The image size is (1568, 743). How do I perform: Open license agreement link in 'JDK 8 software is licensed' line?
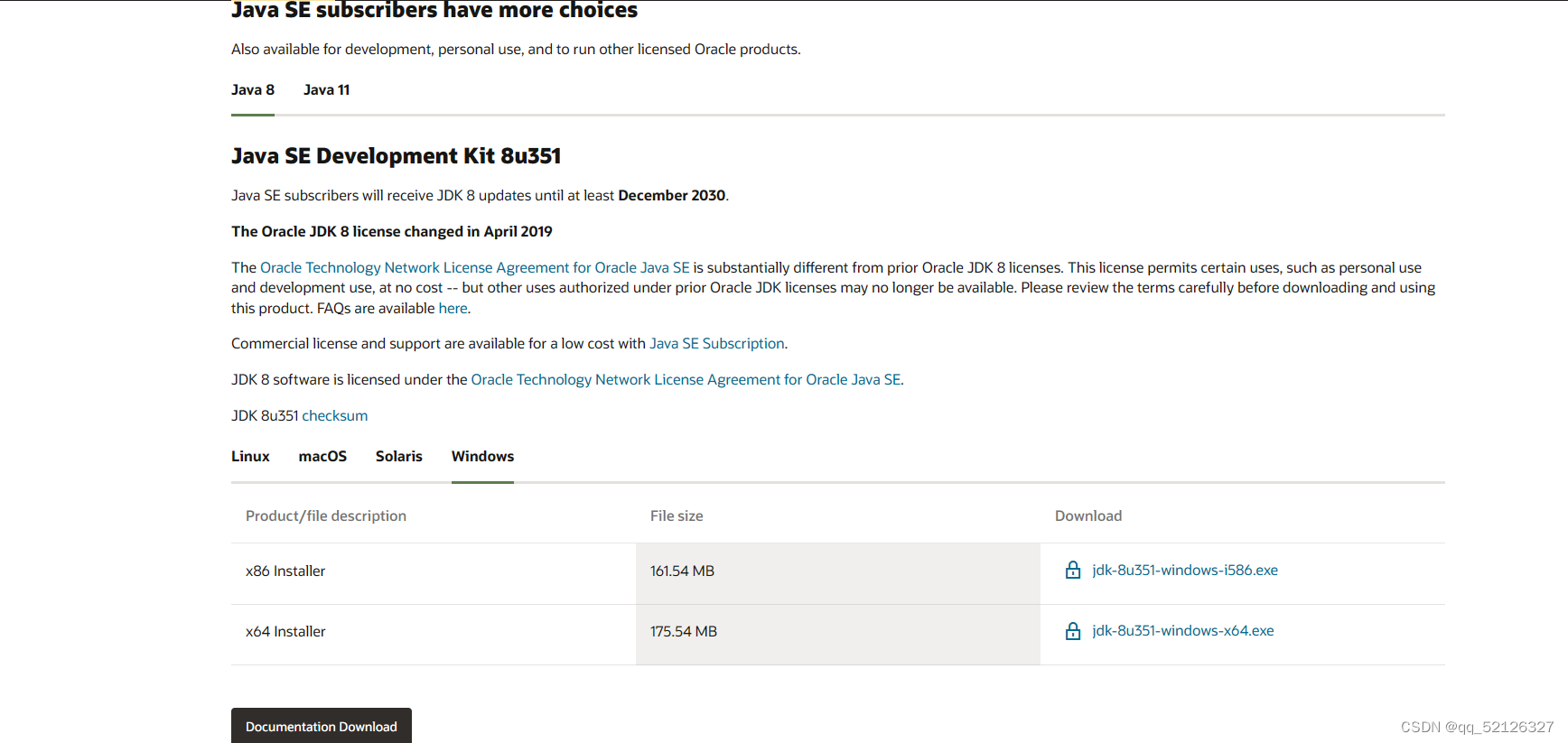point(686,379)
